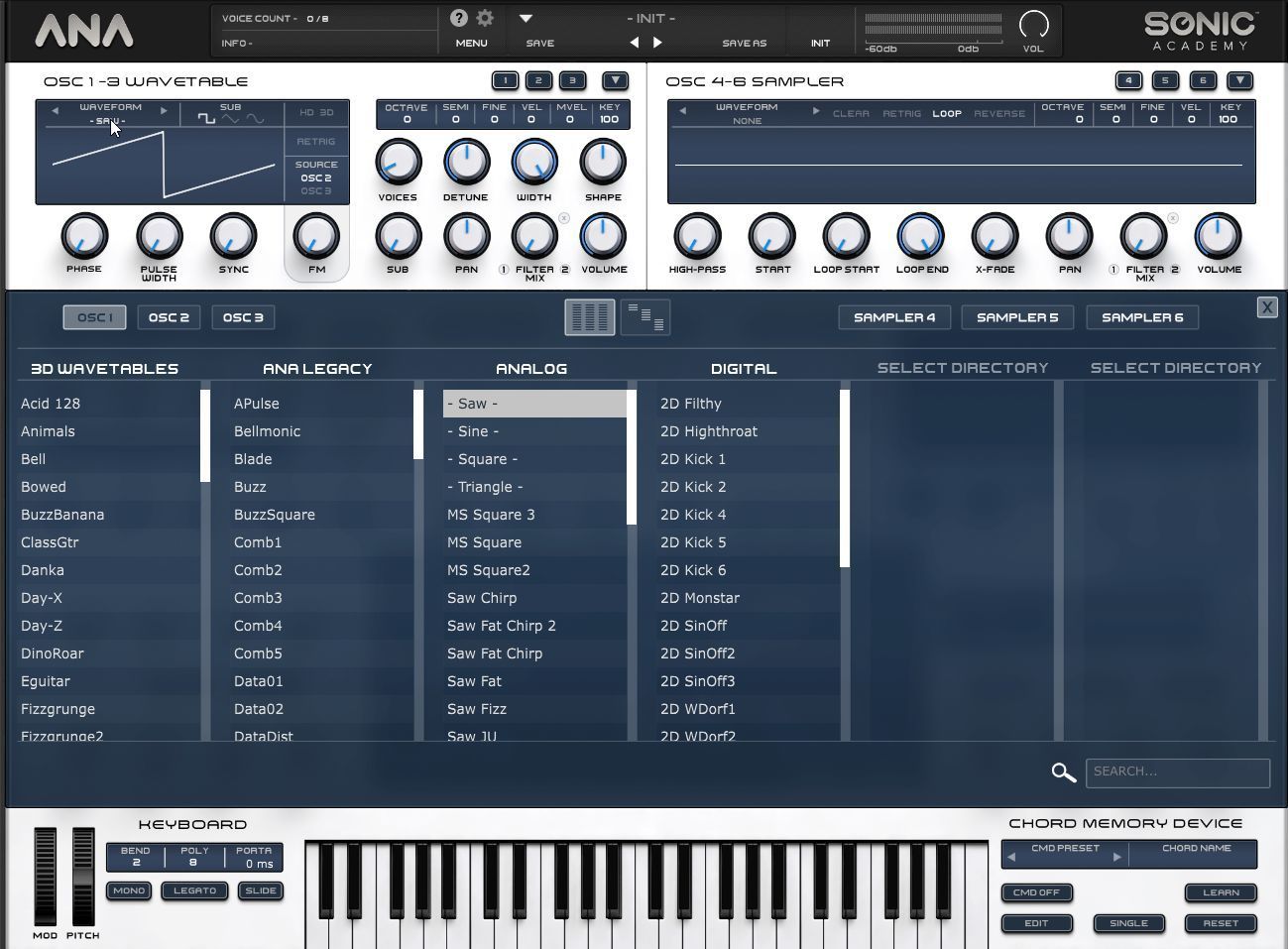
Task: Select the square sub waveform icon
Action: click(206, 119)
